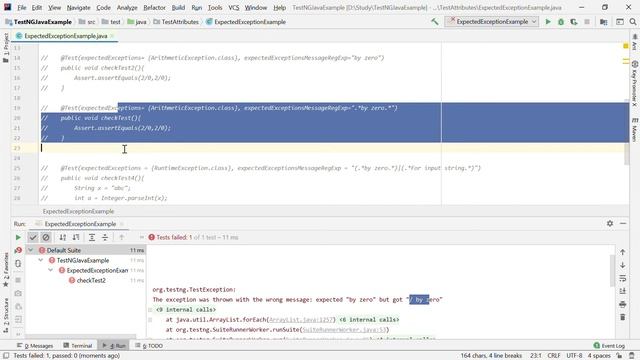Open the VCS menu
640x360 pixels.
point(233,7)
